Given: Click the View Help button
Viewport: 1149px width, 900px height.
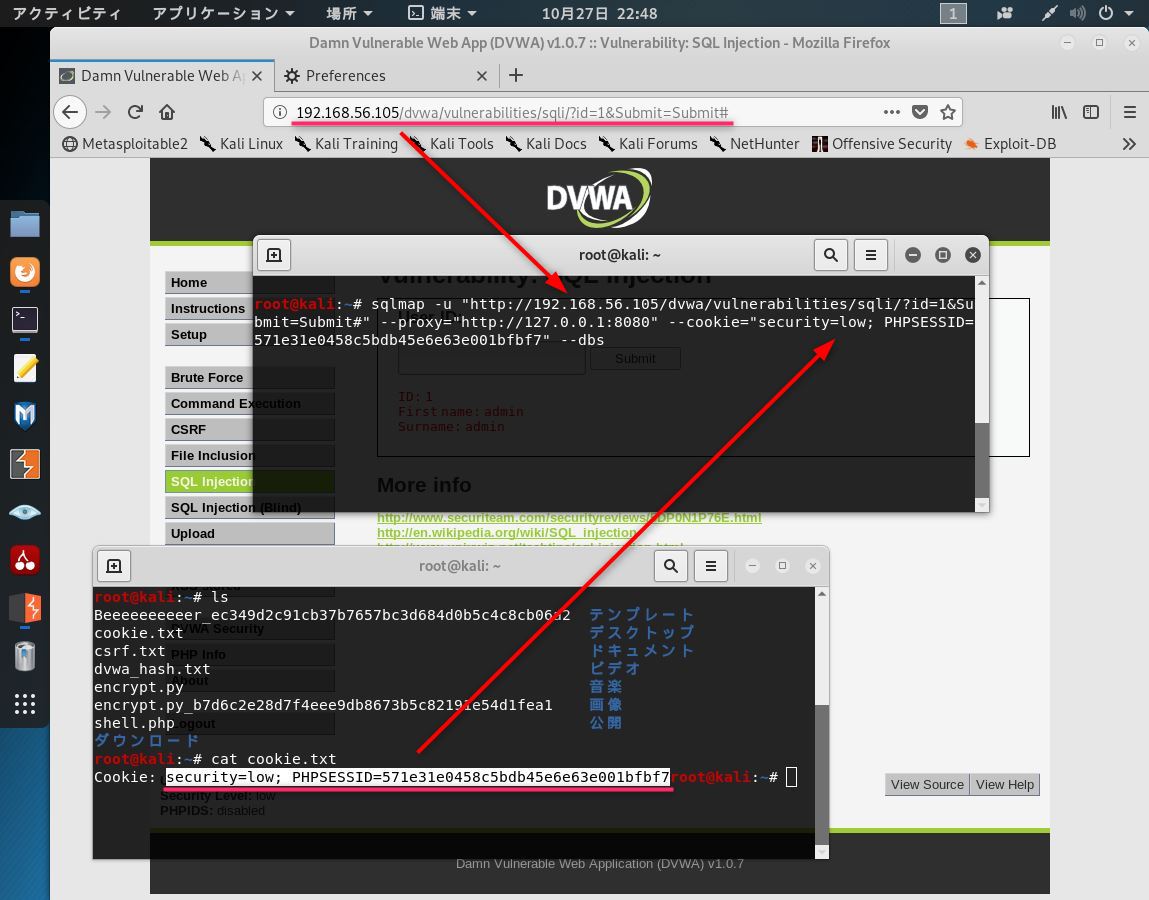Looking at the screenshot, I should [x=1005, y=784].
